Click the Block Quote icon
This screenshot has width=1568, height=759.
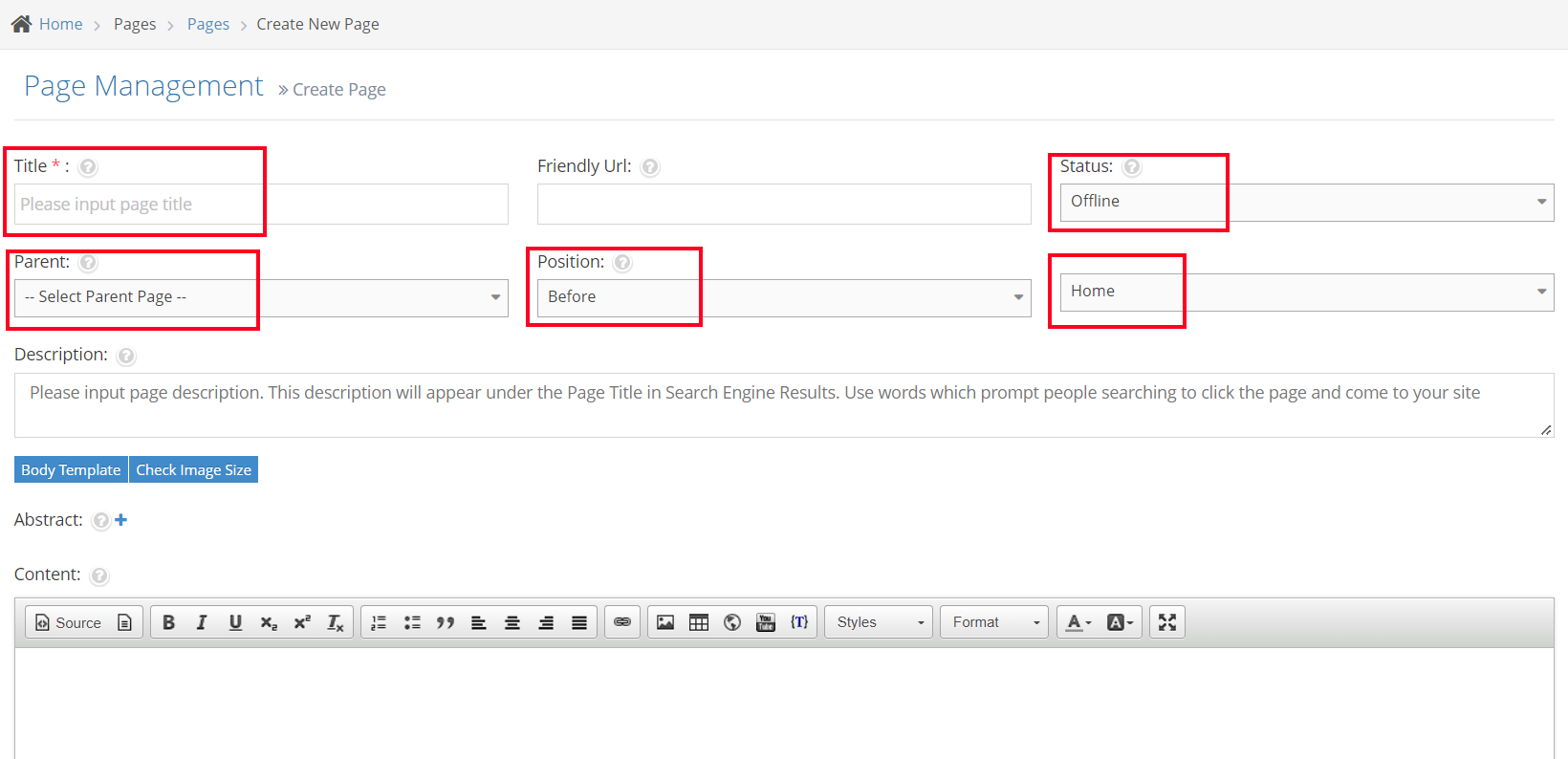point(446,622)
